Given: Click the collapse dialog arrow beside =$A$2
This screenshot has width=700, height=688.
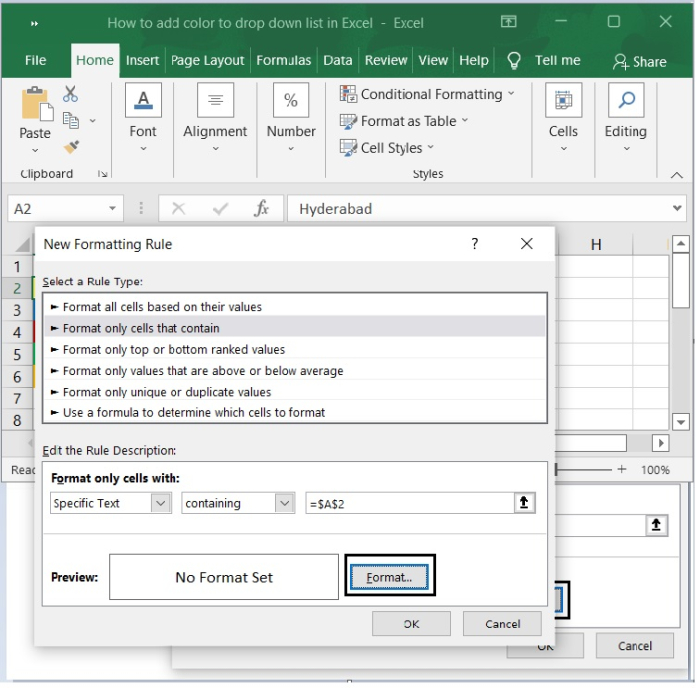Looking at the screenshot, I should 524,503.
